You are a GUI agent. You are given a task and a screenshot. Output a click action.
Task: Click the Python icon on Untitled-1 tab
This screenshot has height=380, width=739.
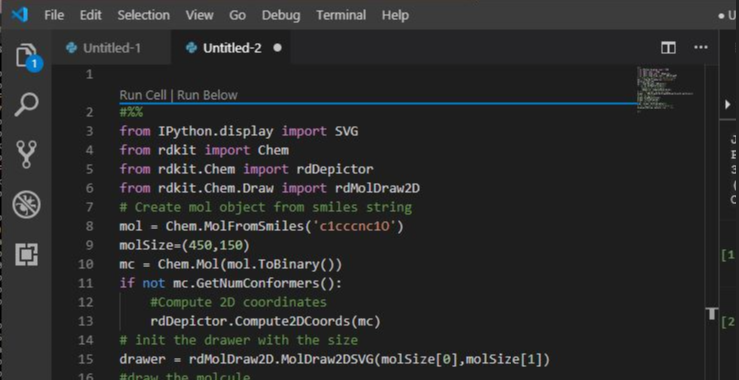(x=72, y=48)
